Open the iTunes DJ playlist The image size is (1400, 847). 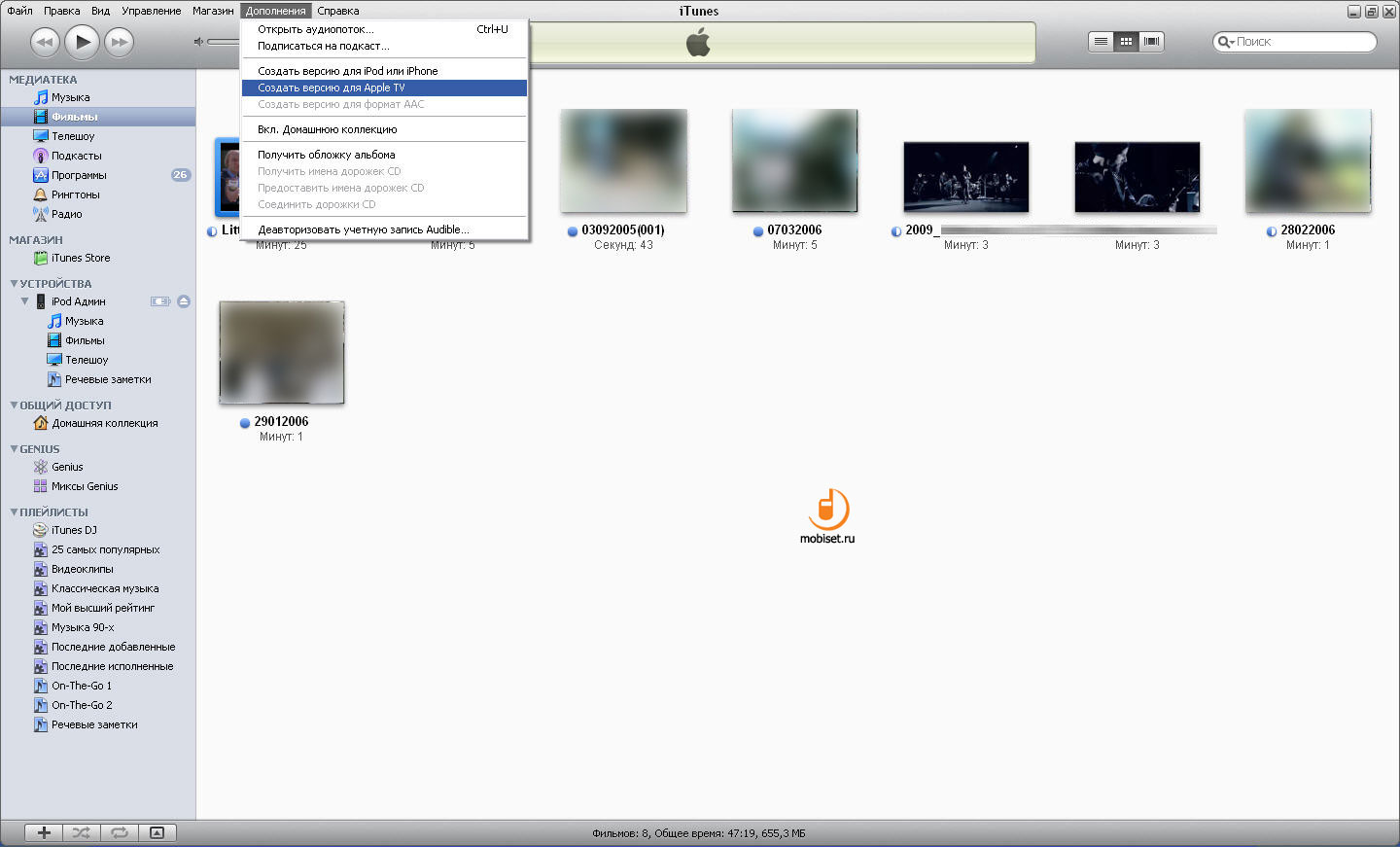click(74, 530)
